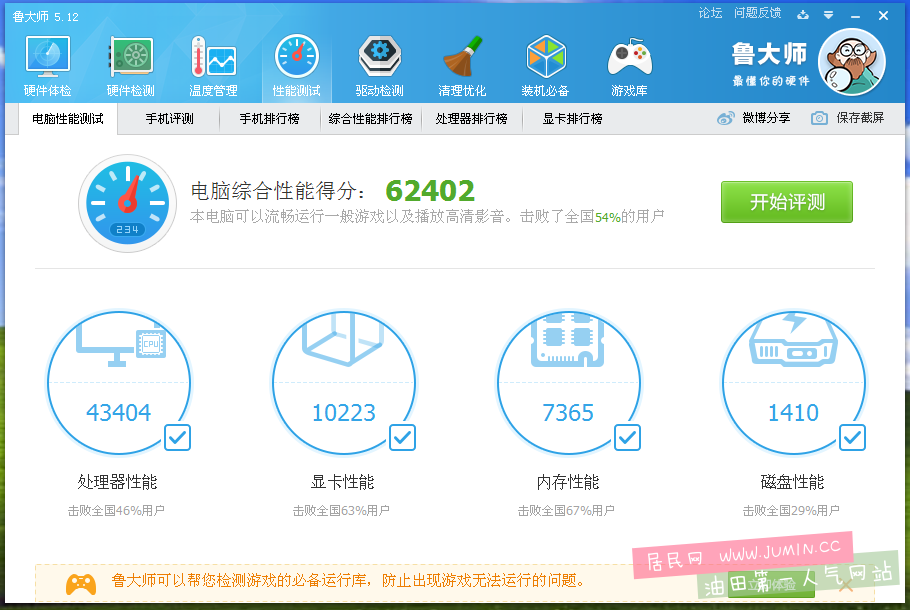Select 性能测试 performance test icon

[x=297, y=66]
